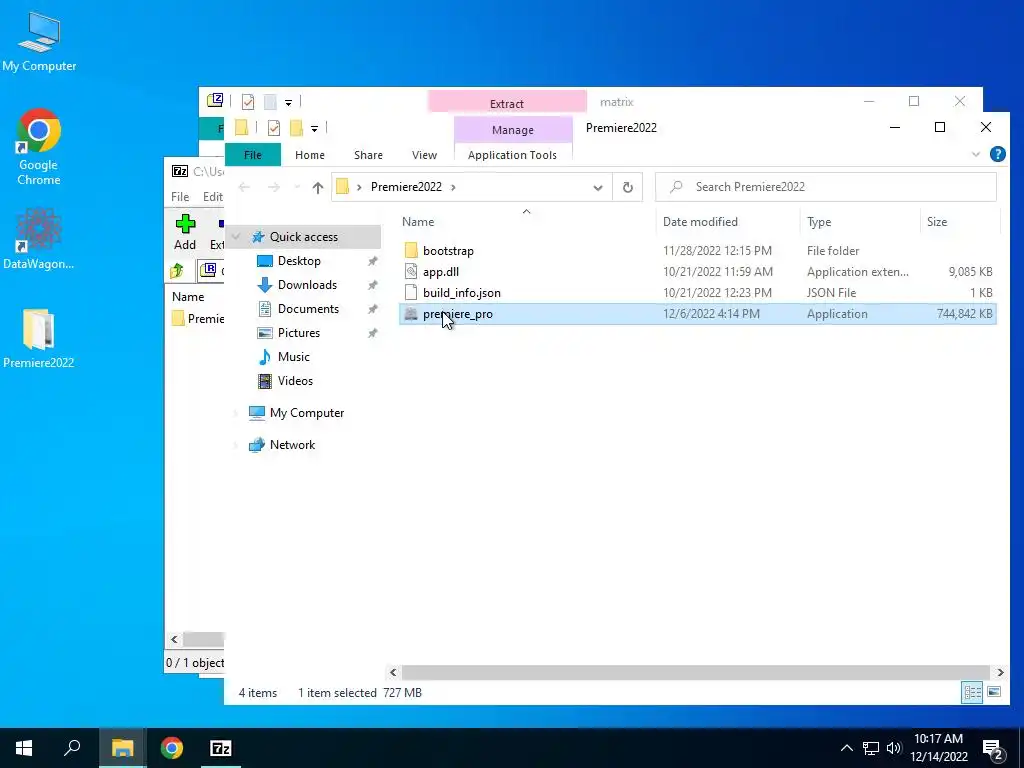Open Pictures in navigation pane
This screenshot has width=1024, height=768.
tap(298, 333)
